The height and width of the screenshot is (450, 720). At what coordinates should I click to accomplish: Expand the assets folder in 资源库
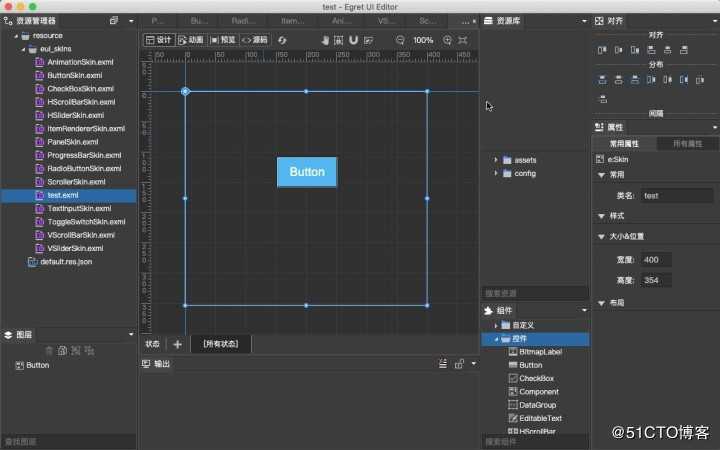click(495, 160)
